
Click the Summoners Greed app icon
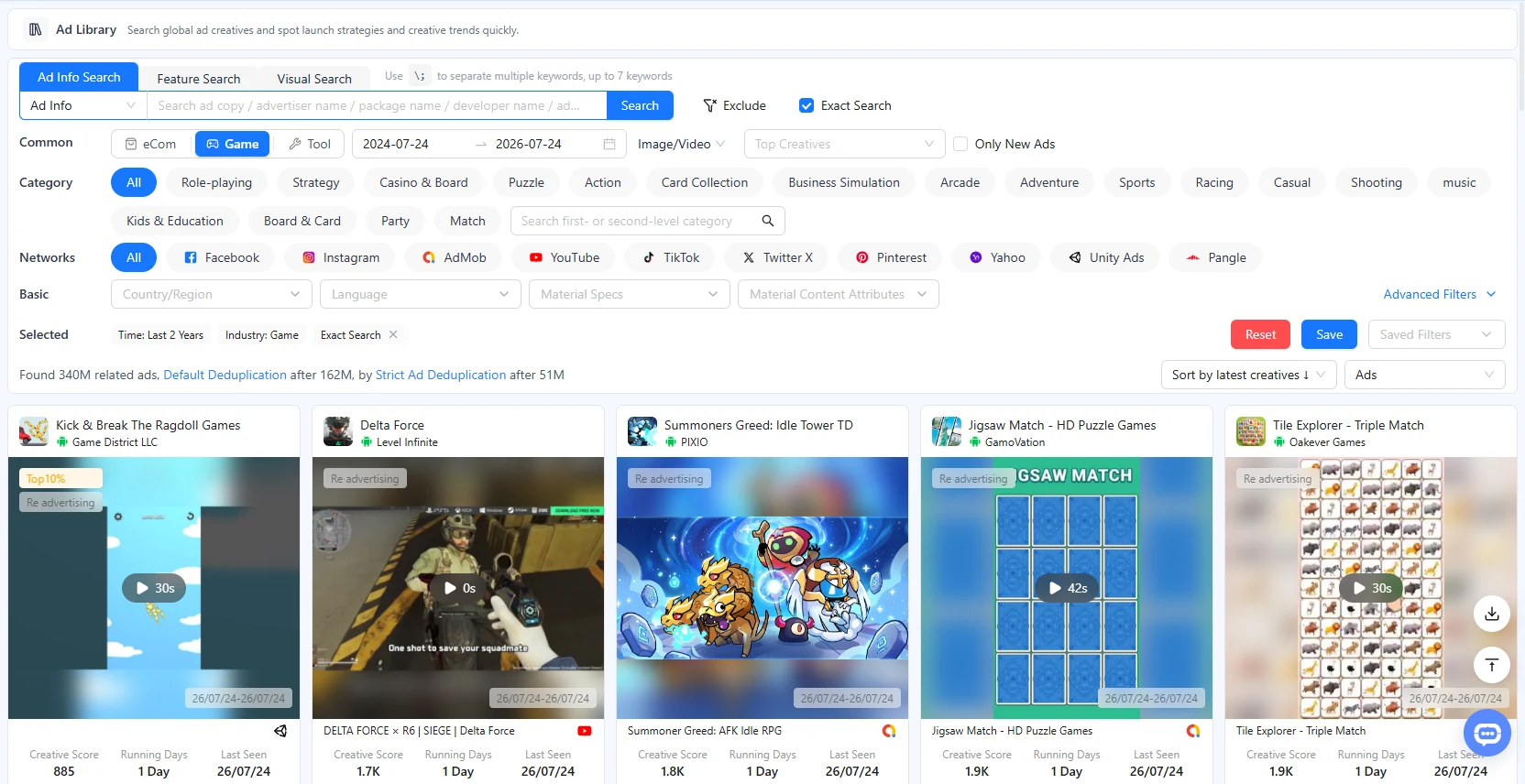click(642, 431)
